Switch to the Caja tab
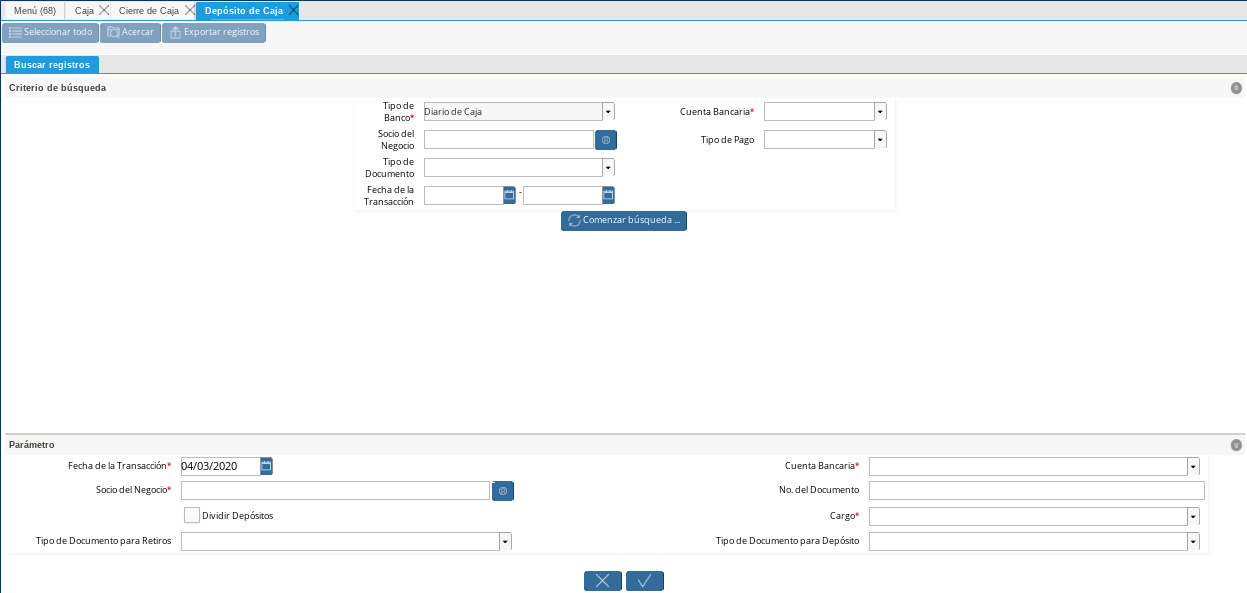Screen dimensions: 1247x593 84,10
